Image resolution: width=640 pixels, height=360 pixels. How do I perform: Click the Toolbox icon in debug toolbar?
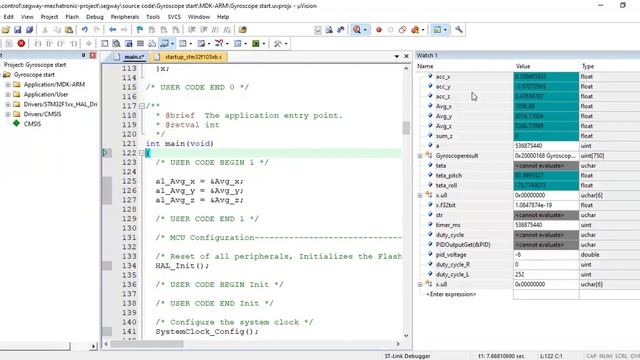[278, 43]
